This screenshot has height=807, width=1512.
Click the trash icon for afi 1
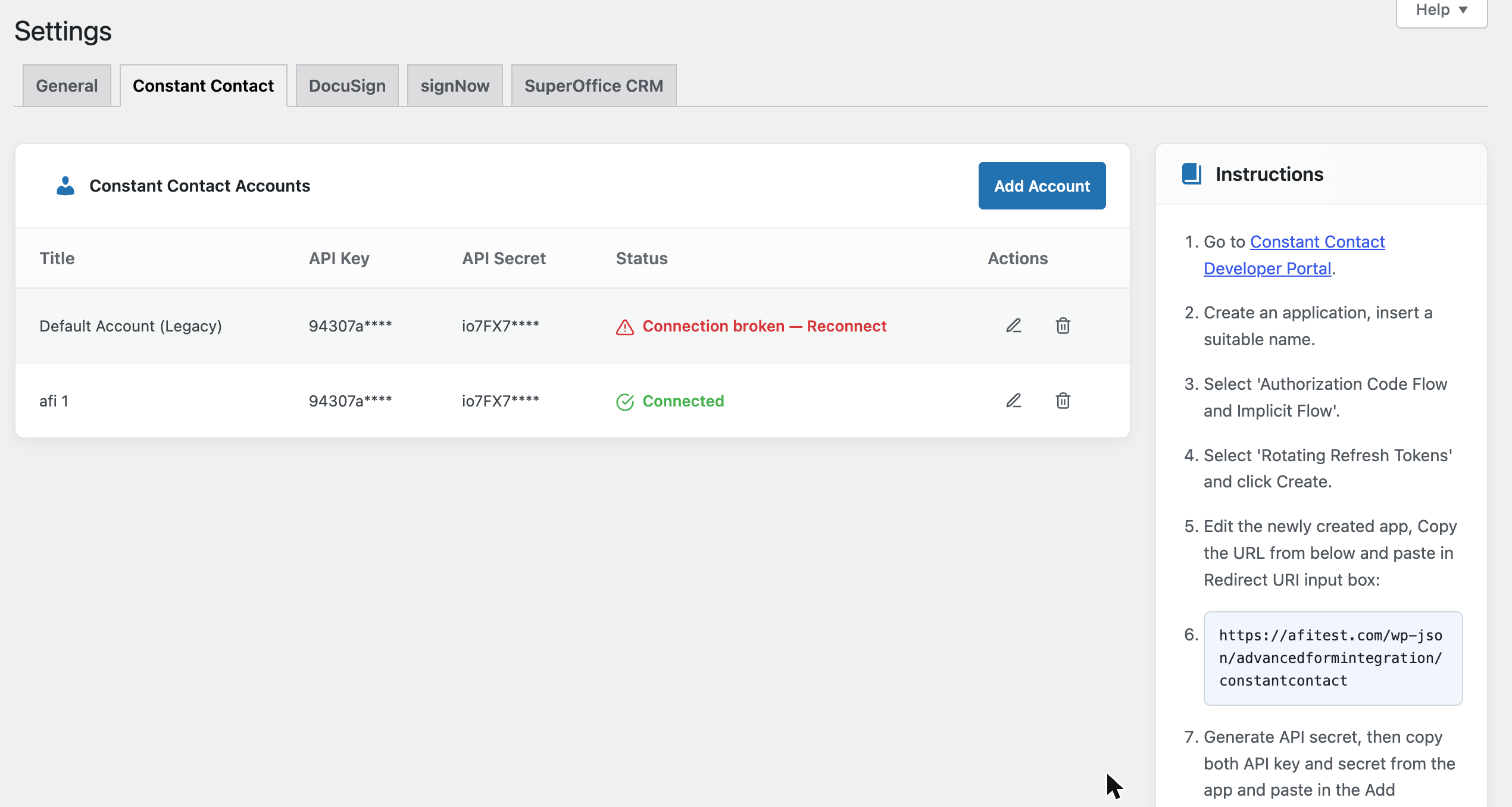pos(1063,401)
